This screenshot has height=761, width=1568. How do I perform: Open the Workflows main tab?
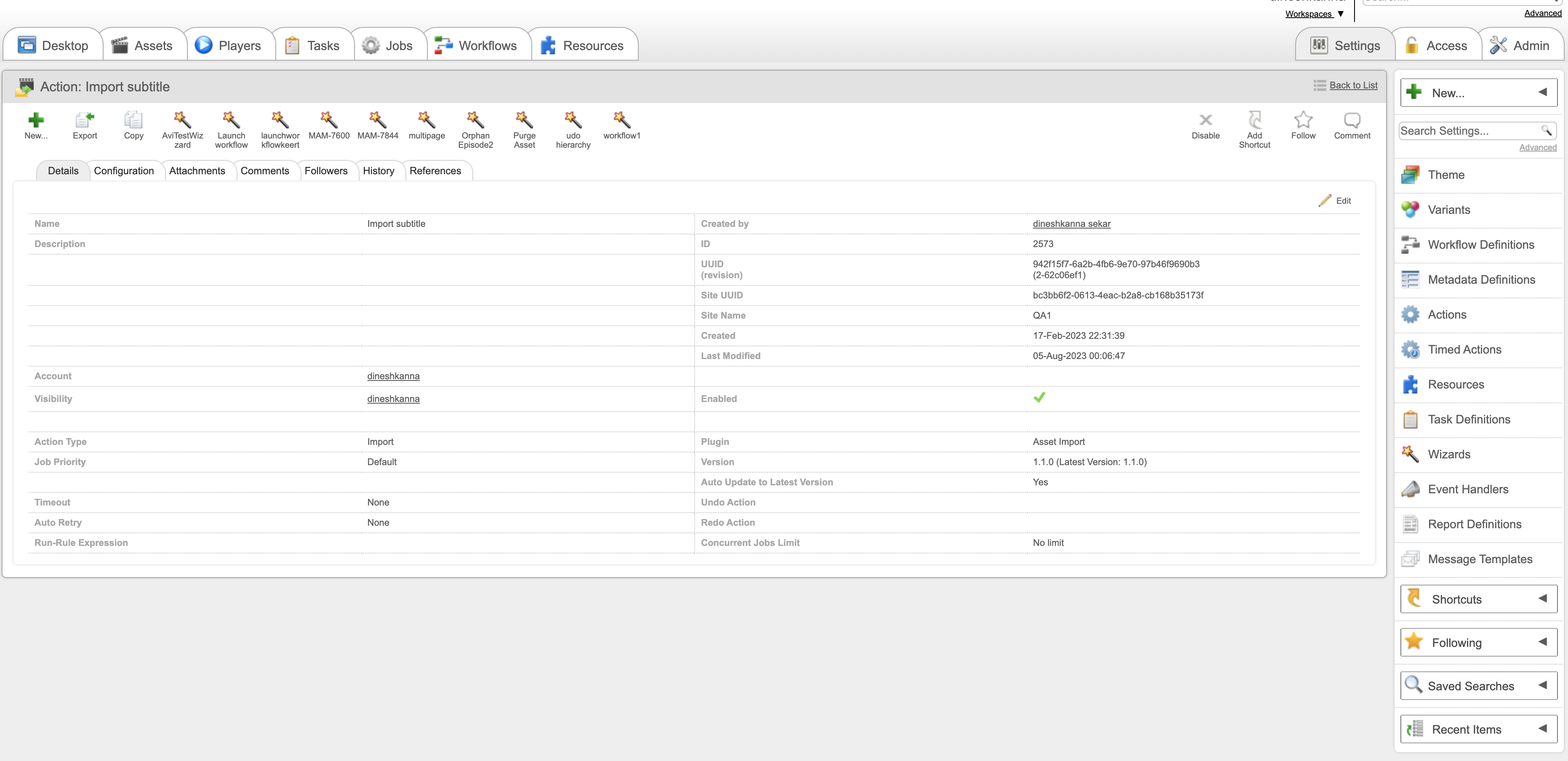pos(477,45)
